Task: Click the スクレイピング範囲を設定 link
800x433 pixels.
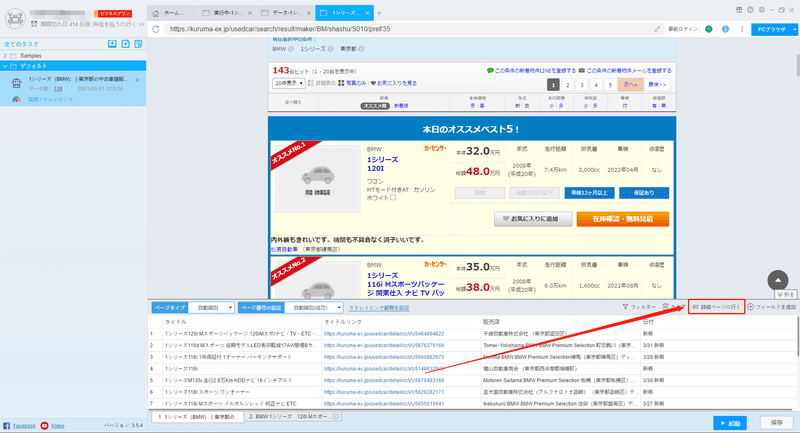Action: (379, 308)
